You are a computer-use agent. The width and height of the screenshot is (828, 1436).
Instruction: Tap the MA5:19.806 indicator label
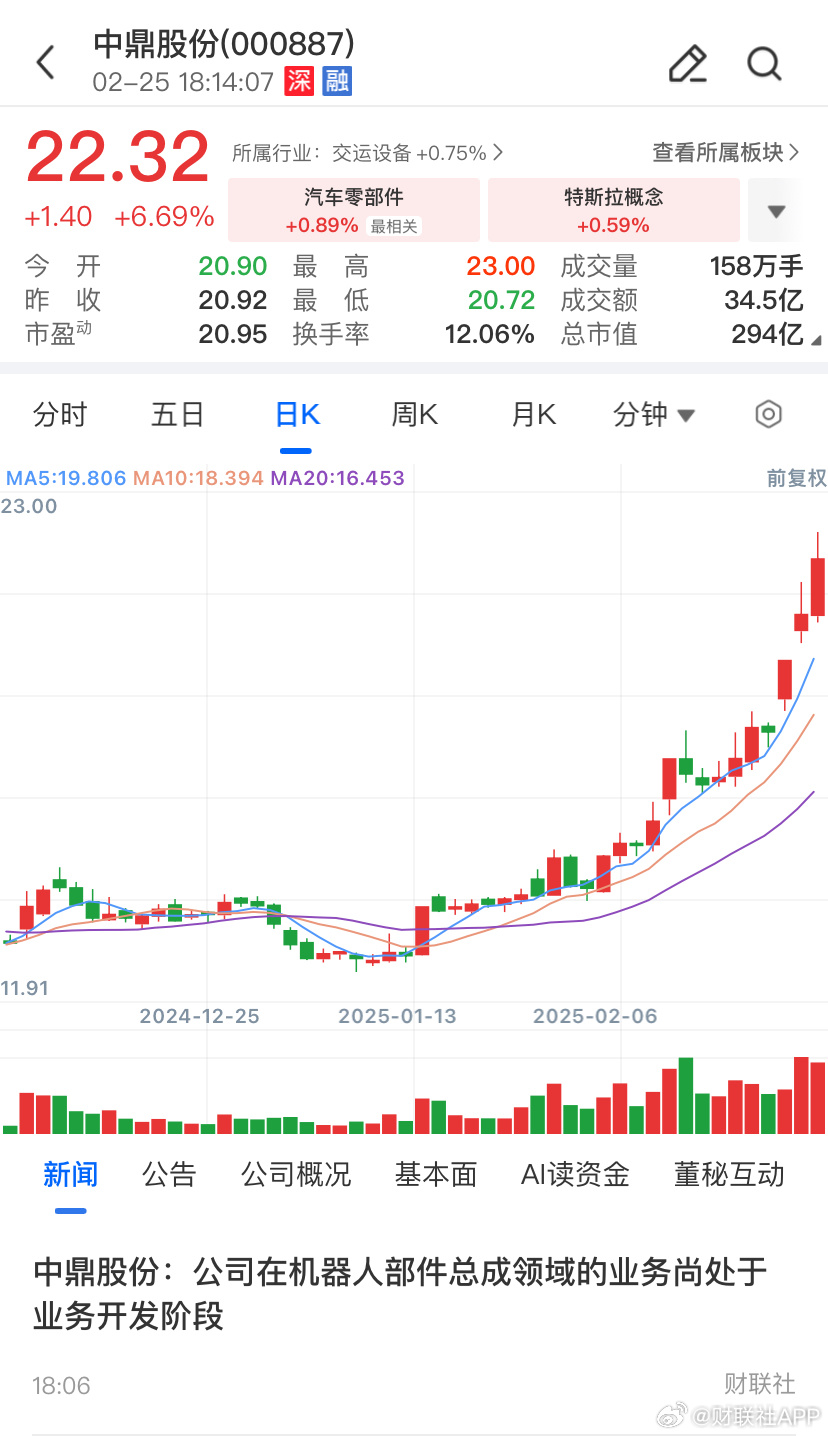66,478
